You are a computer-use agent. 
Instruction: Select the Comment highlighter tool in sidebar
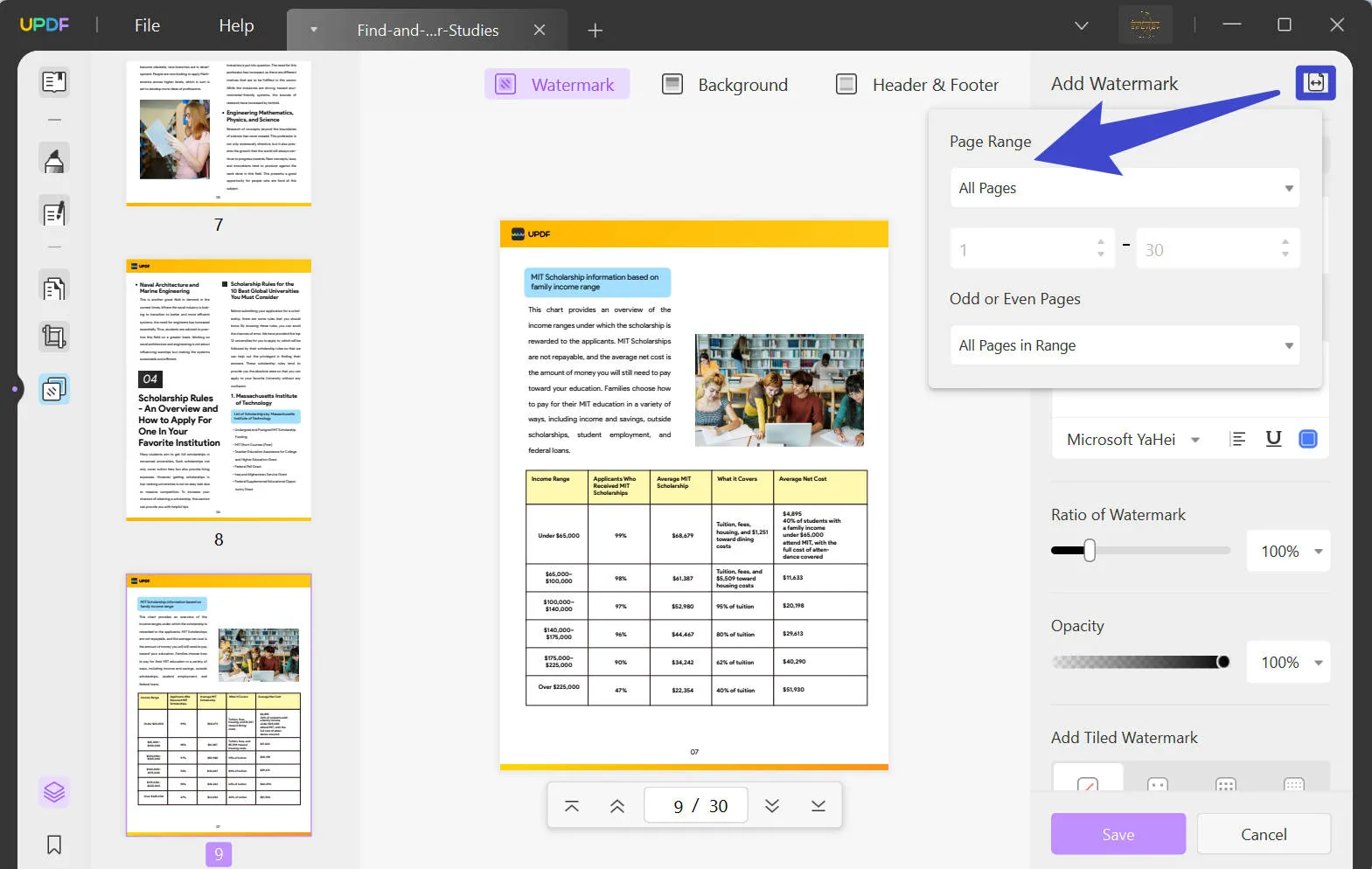pyautogui.click(x=54, y=160)
